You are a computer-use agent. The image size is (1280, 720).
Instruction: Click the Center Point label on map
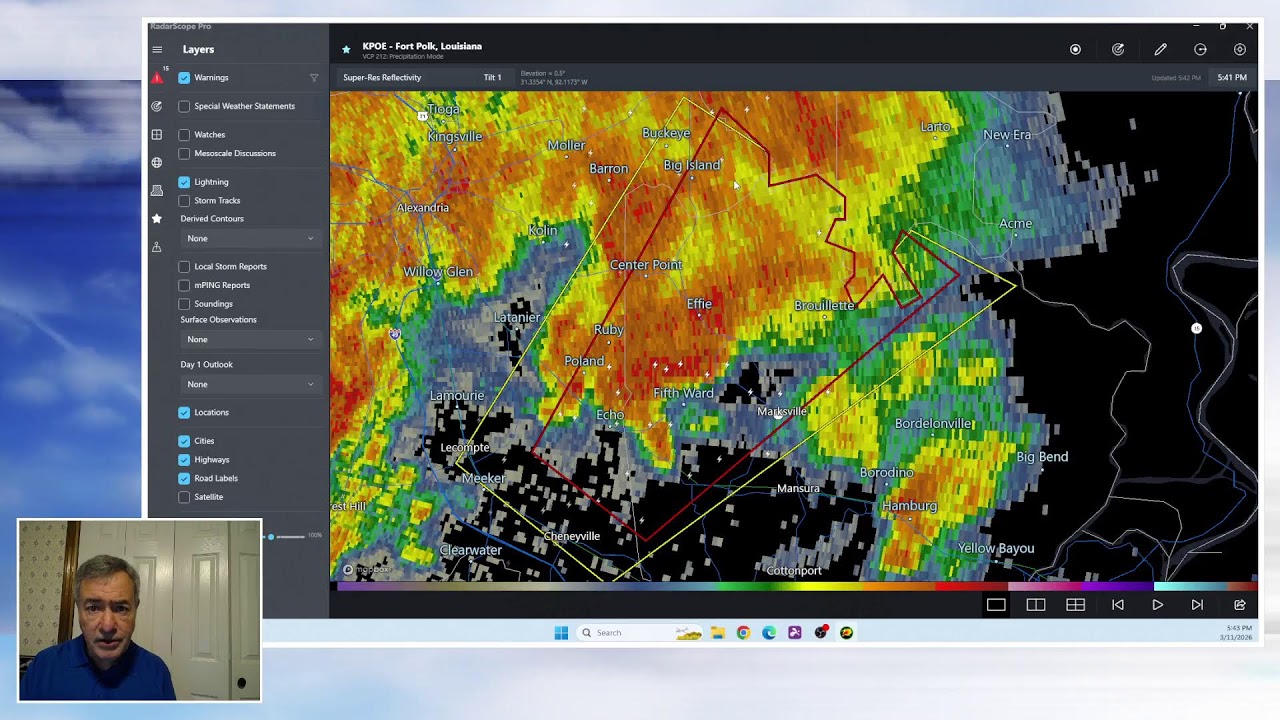click(646, 264)
